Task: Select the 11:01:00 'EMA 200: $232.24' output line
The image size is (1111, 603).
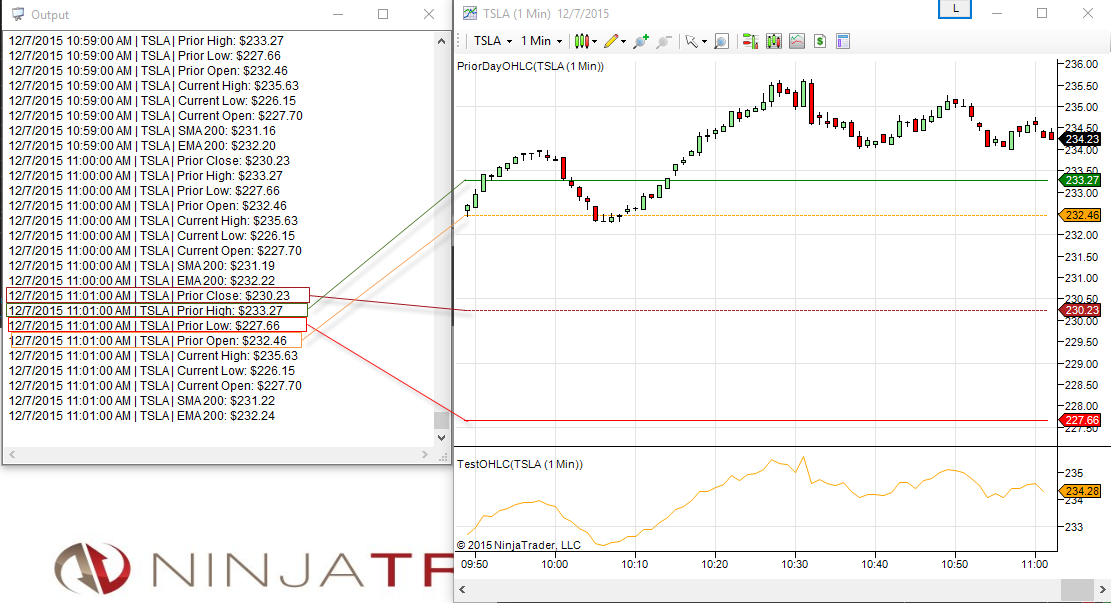Action: (x=142, y=416)
